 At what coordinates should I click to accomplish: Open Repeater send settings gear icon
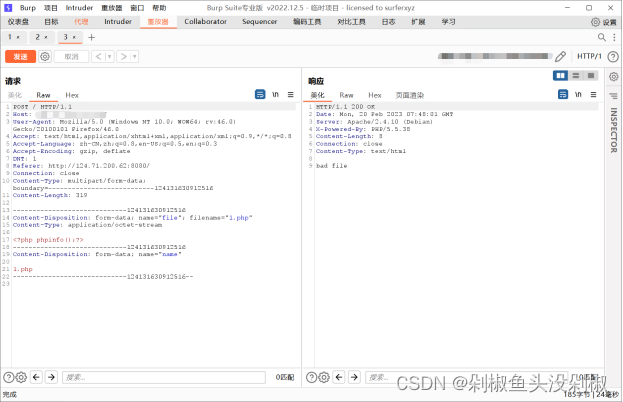click(45, 56)
